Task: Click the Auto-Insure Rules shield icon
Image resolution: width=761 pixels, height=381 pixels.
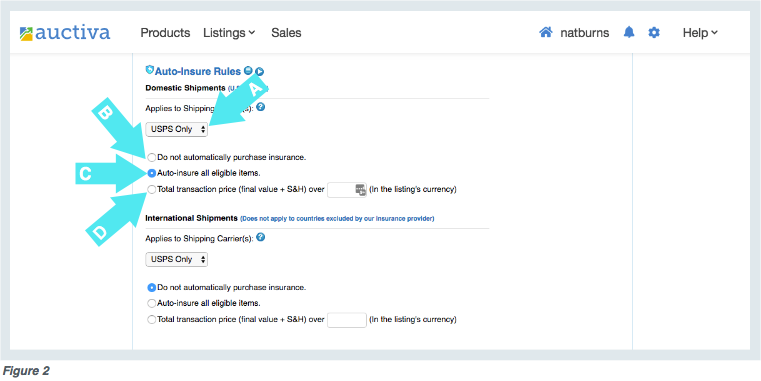Action: pyautogui.click(x=149, y=70)
